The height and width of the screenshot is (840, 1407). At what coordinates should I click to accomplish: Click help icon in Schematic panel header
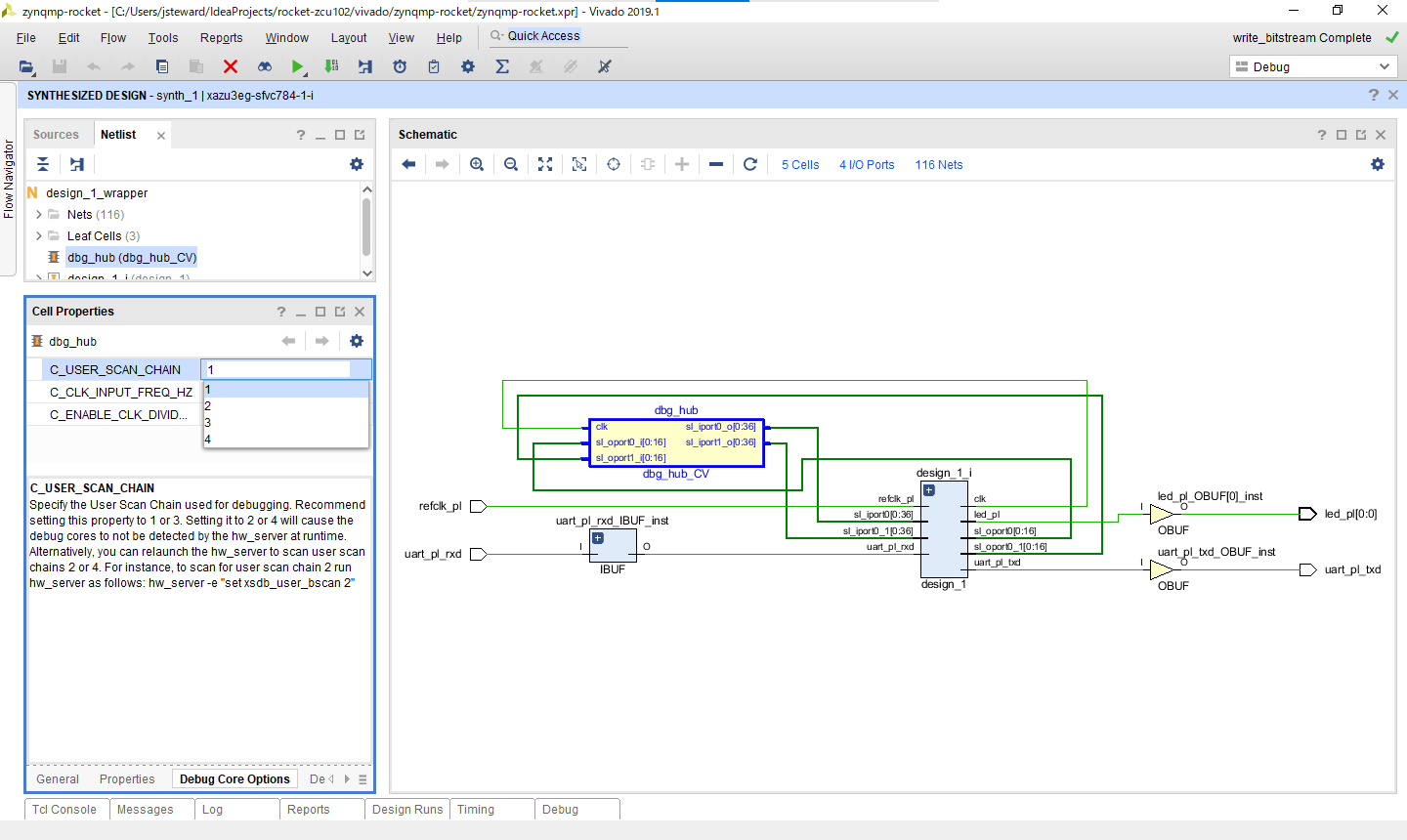click(x=1322, y=135)
